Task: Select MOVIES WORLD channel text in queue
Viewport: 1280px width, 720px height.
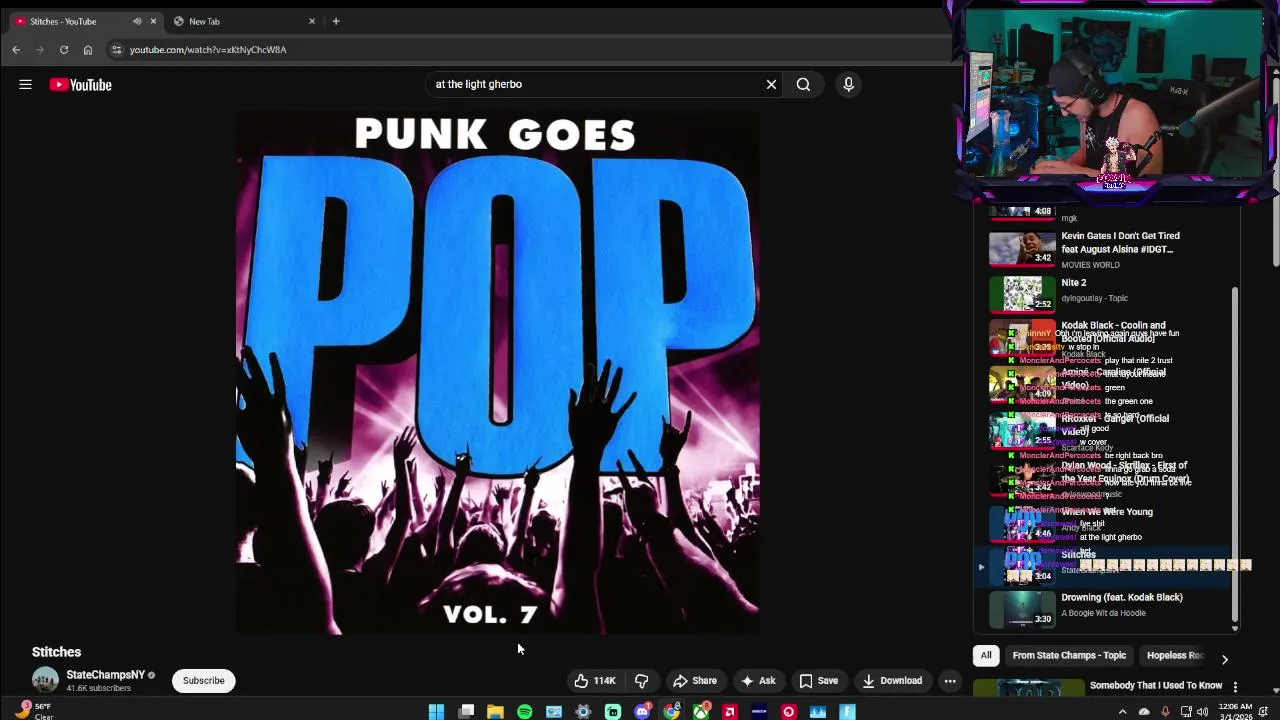Action: click(1090, 265)
